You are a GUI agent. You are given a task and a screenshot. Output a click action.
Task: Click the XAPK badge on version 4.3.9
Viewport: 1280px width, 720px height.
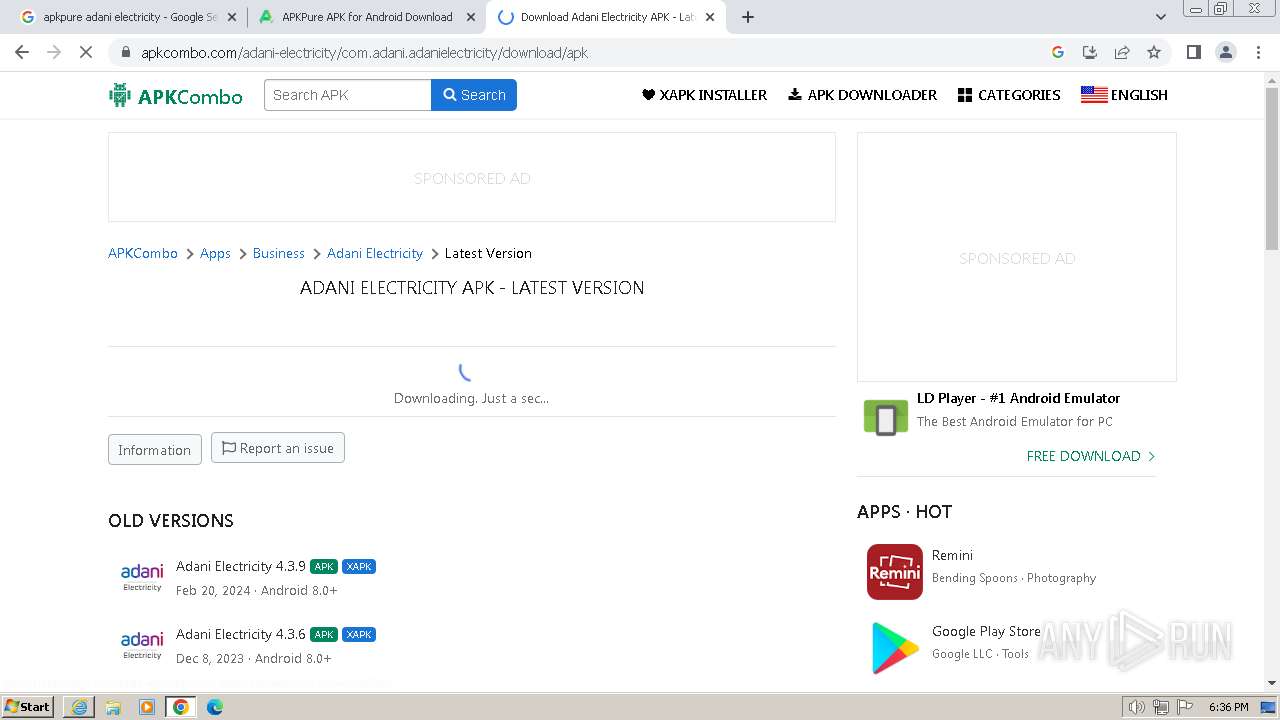[x=359, y=566]
